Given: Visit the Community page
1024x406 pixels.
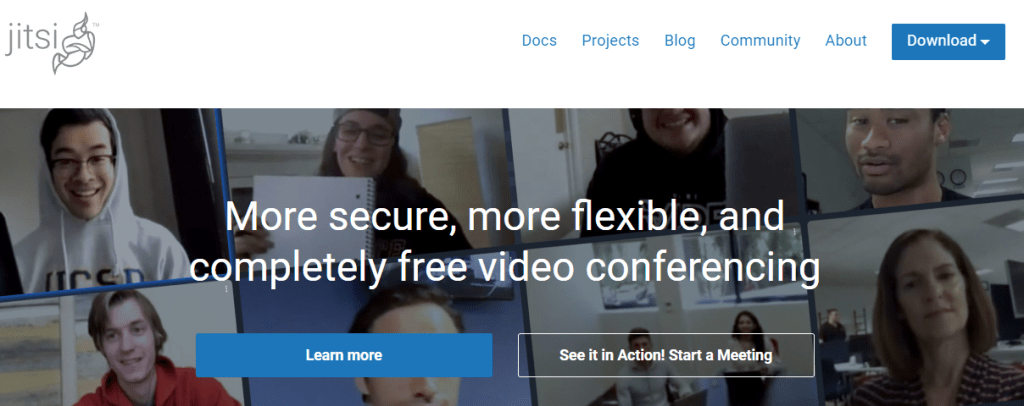Looking at the screenshot, I should point(760,40).
